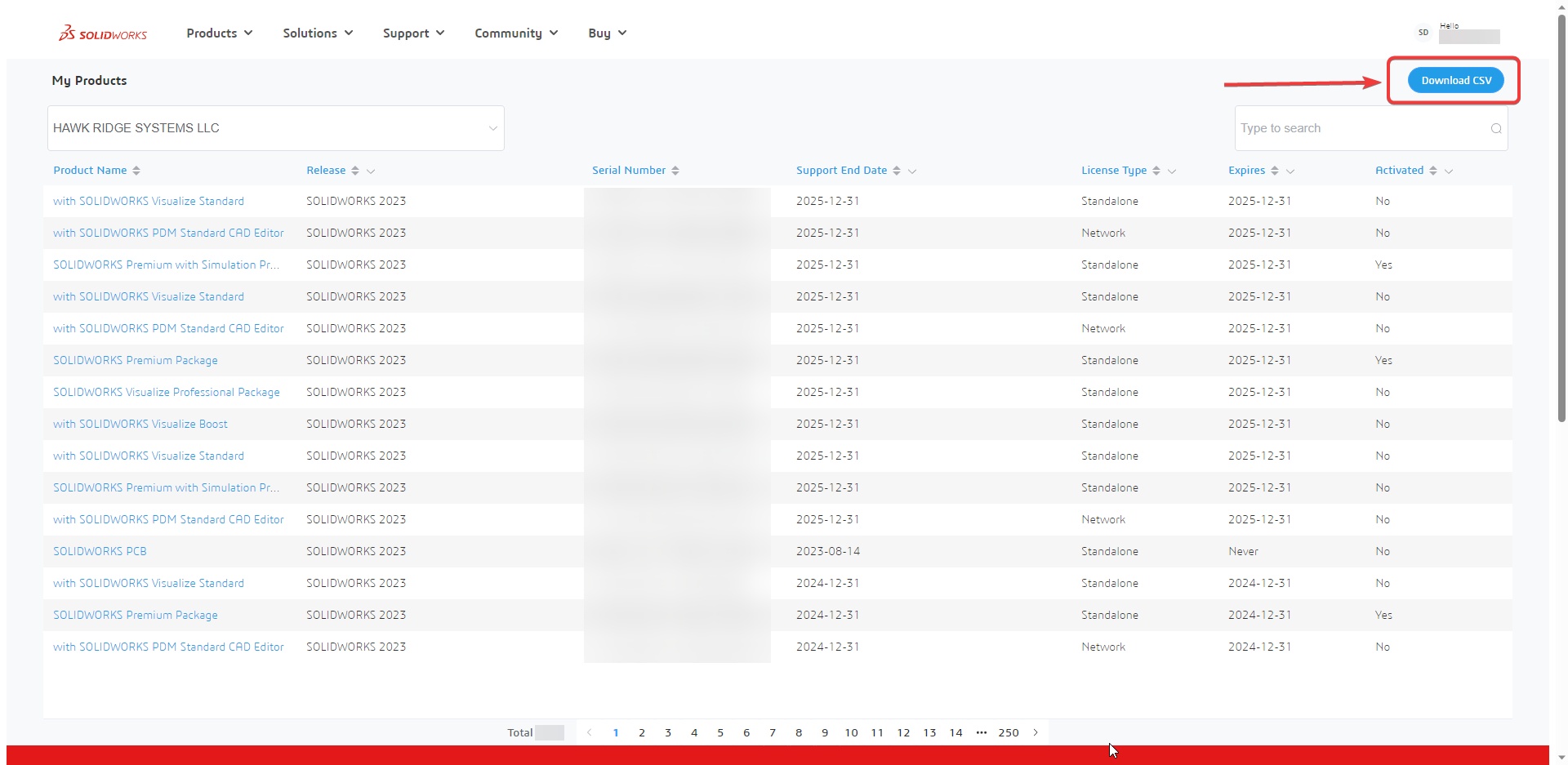Open the License Type filter chevron

(x=1172, y=171)
